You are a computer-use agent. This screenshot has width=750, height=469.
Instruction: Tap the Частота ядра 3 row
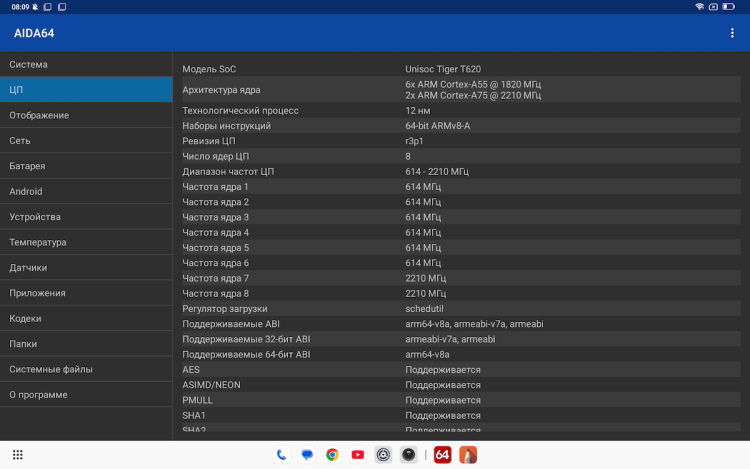461,217
